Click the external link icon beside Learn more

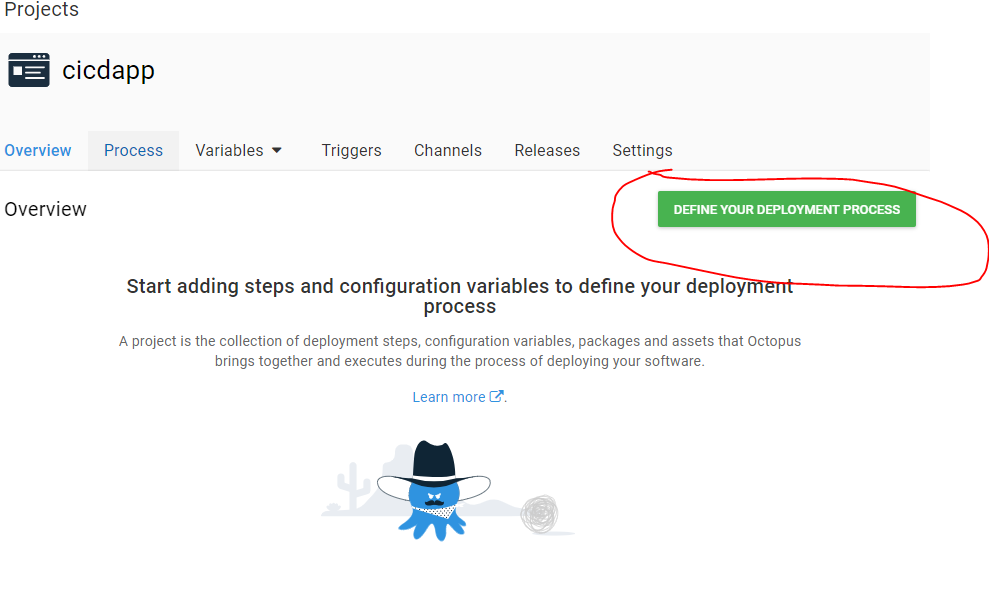point(496,397)
